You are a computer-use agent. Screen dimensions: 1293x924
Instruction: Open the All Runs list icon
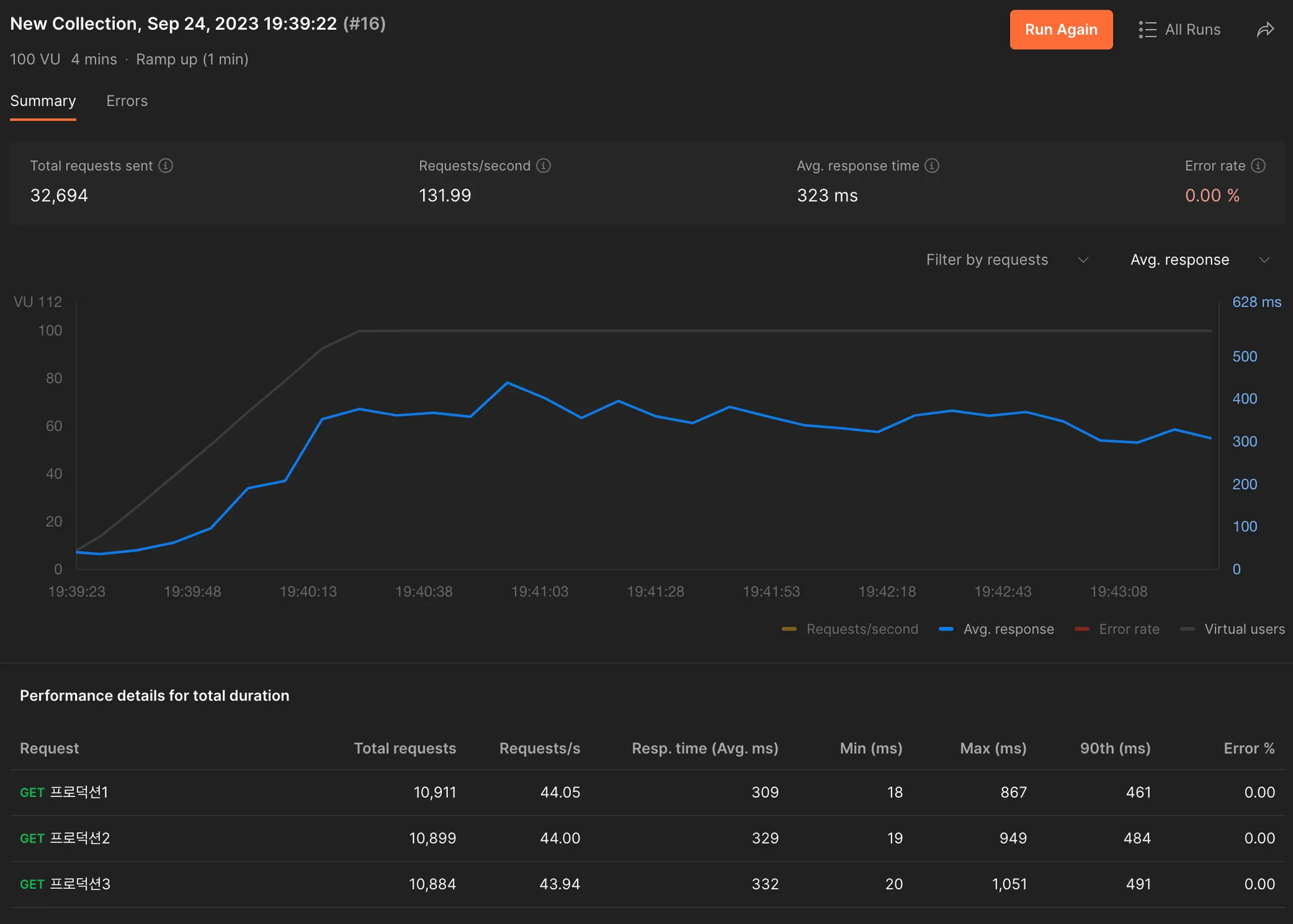click(1147, 30)
